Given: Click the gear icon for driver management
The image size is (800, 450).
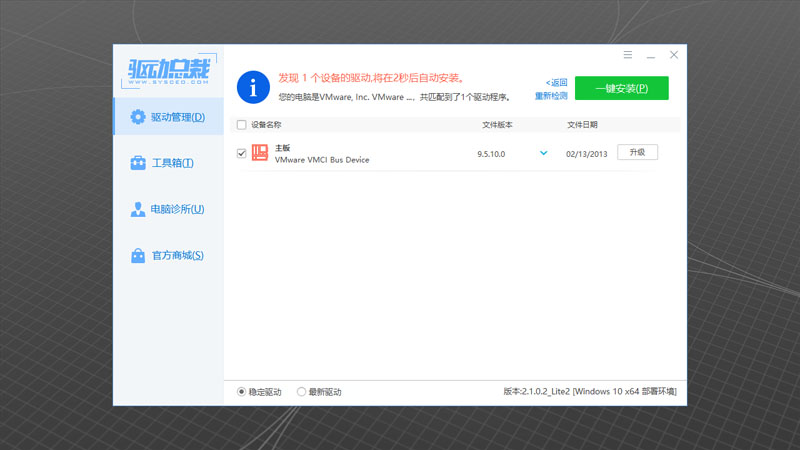Looking at the screenshot, I should point(138,117).
